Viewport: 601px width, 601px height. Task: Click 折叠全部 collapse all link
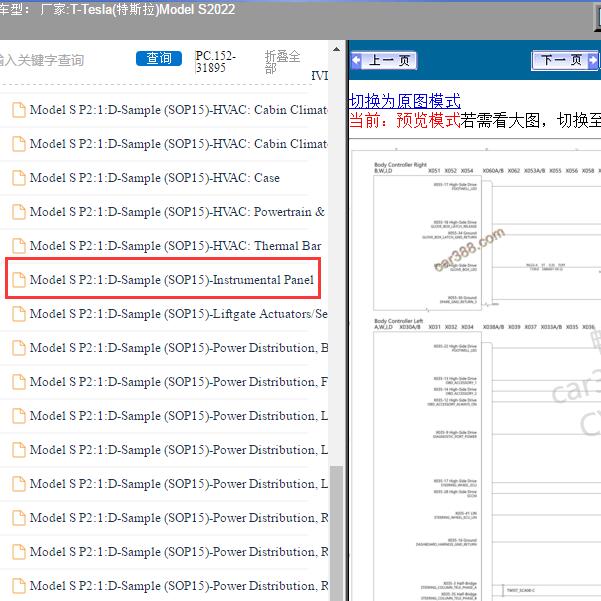pos(282,62)
